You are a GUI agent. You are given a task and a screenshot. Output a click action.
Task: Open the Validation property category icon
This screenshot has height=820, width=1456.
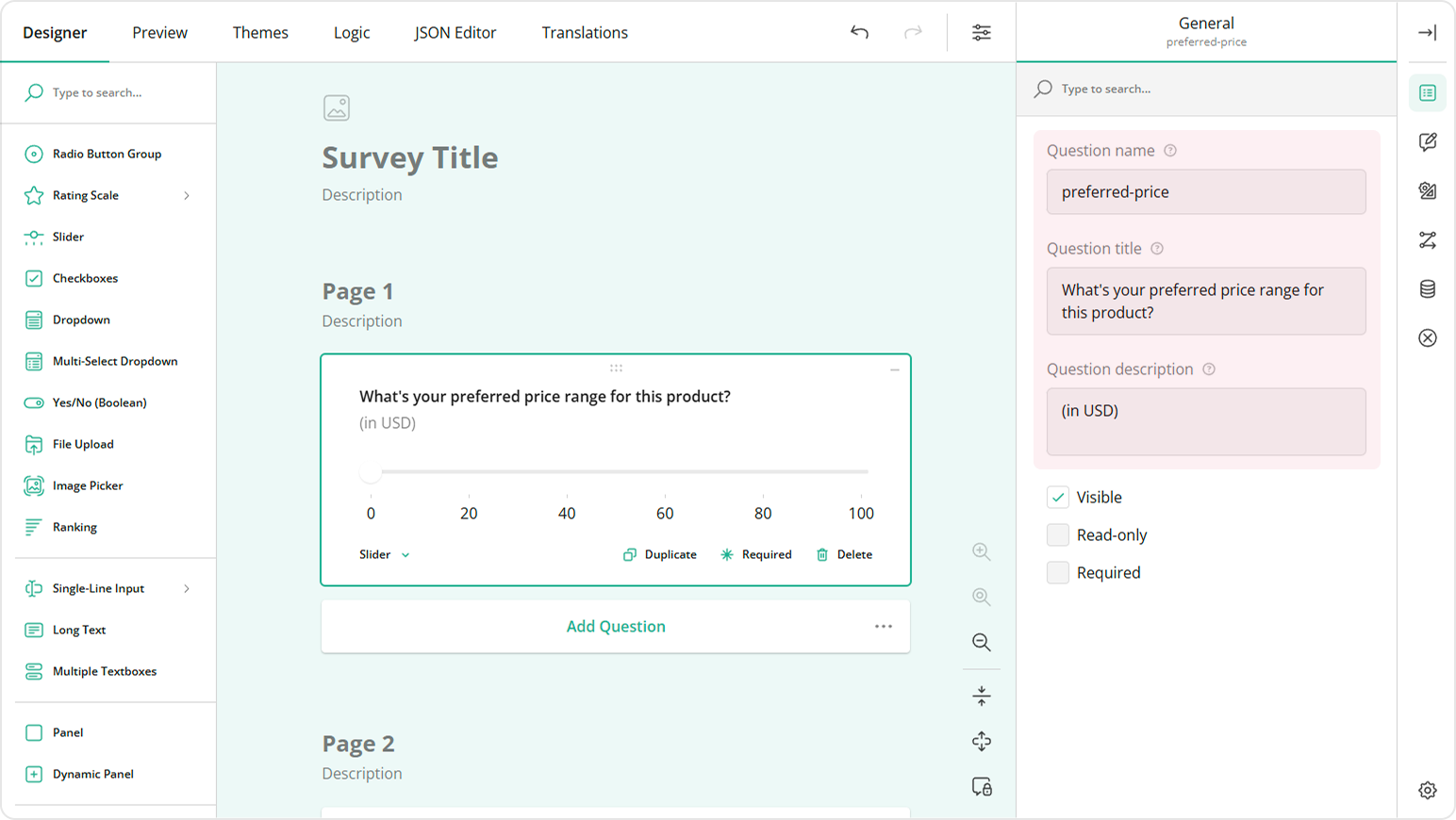[1428, 337]
